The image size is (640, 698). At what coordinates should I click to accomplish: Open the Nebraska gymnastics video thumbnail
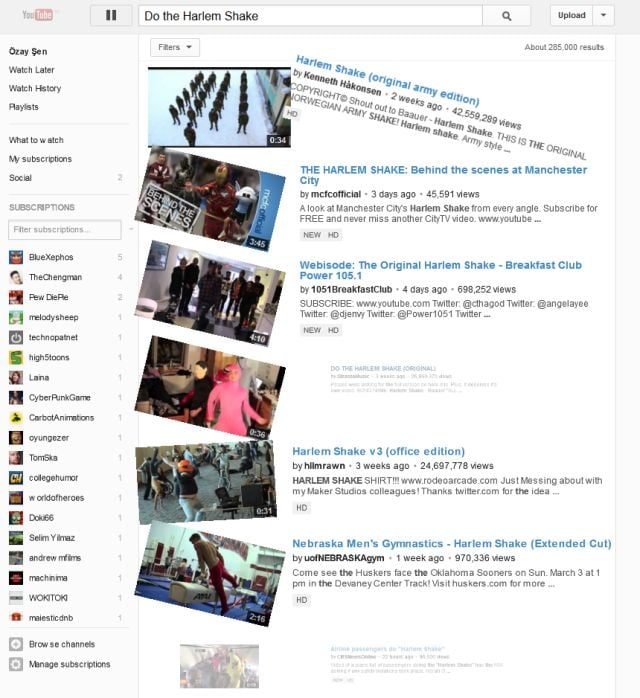pos(210,574)
